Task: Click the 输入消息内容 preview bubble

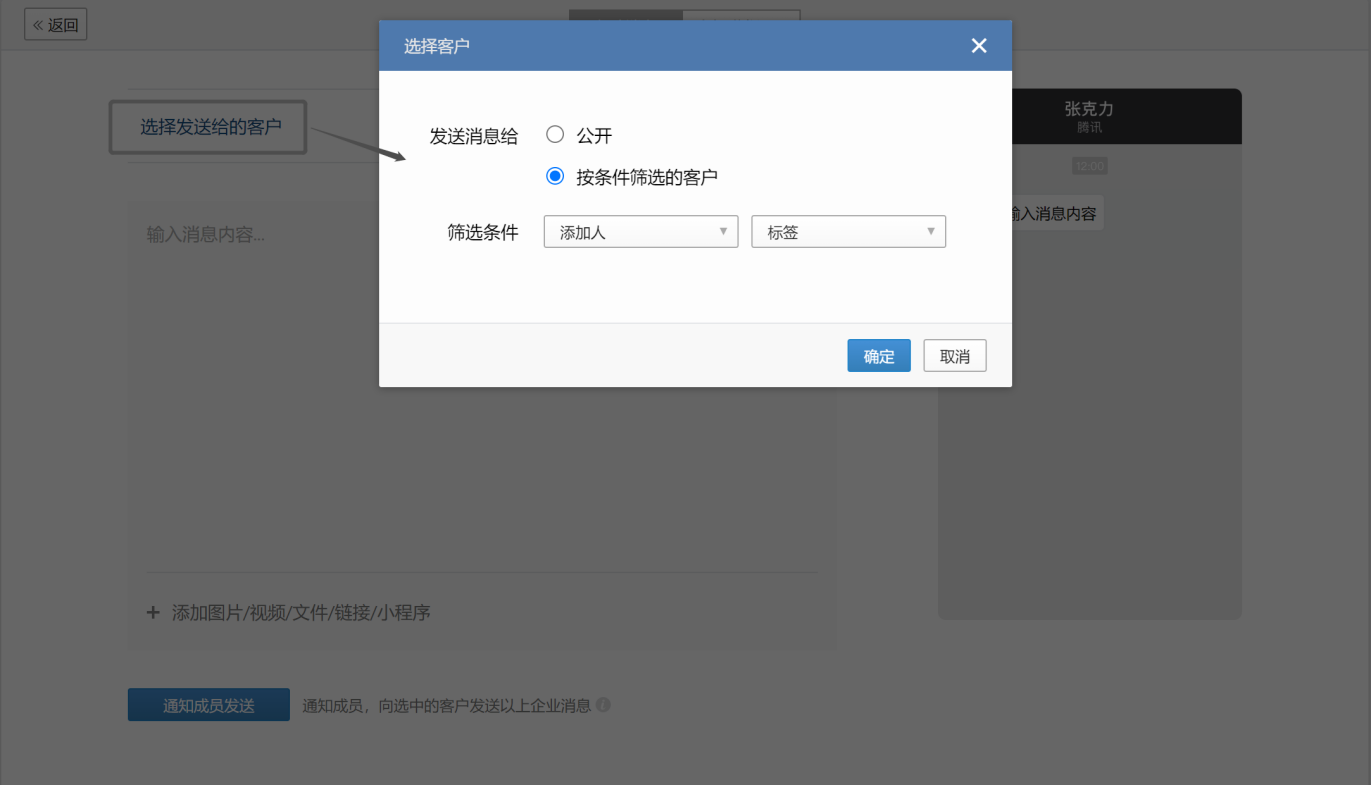Action: coord(1056,212)
